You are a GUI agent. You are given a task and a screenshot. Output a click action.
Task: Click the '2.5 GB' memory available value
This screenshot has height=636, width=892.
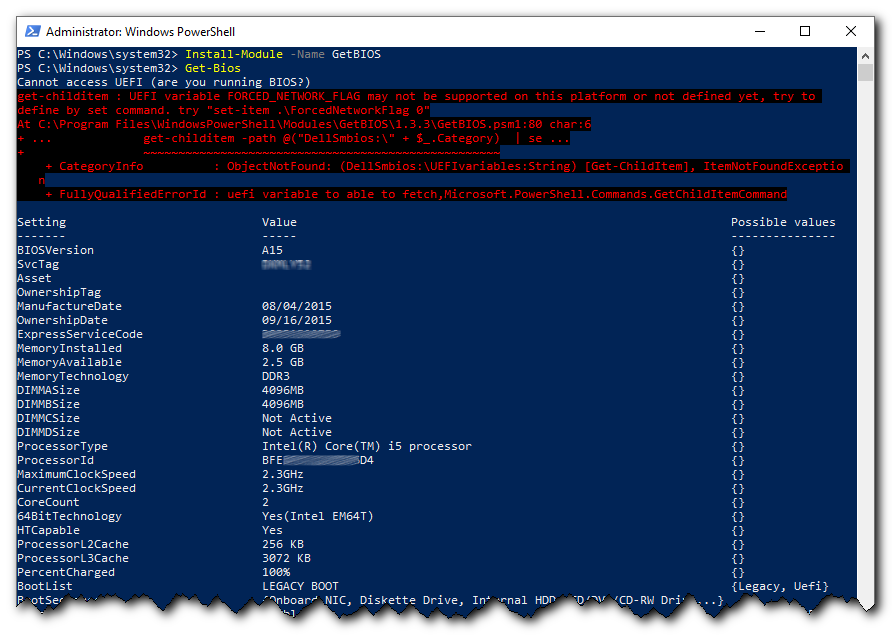pyautogui.click(x=283, y=362)
